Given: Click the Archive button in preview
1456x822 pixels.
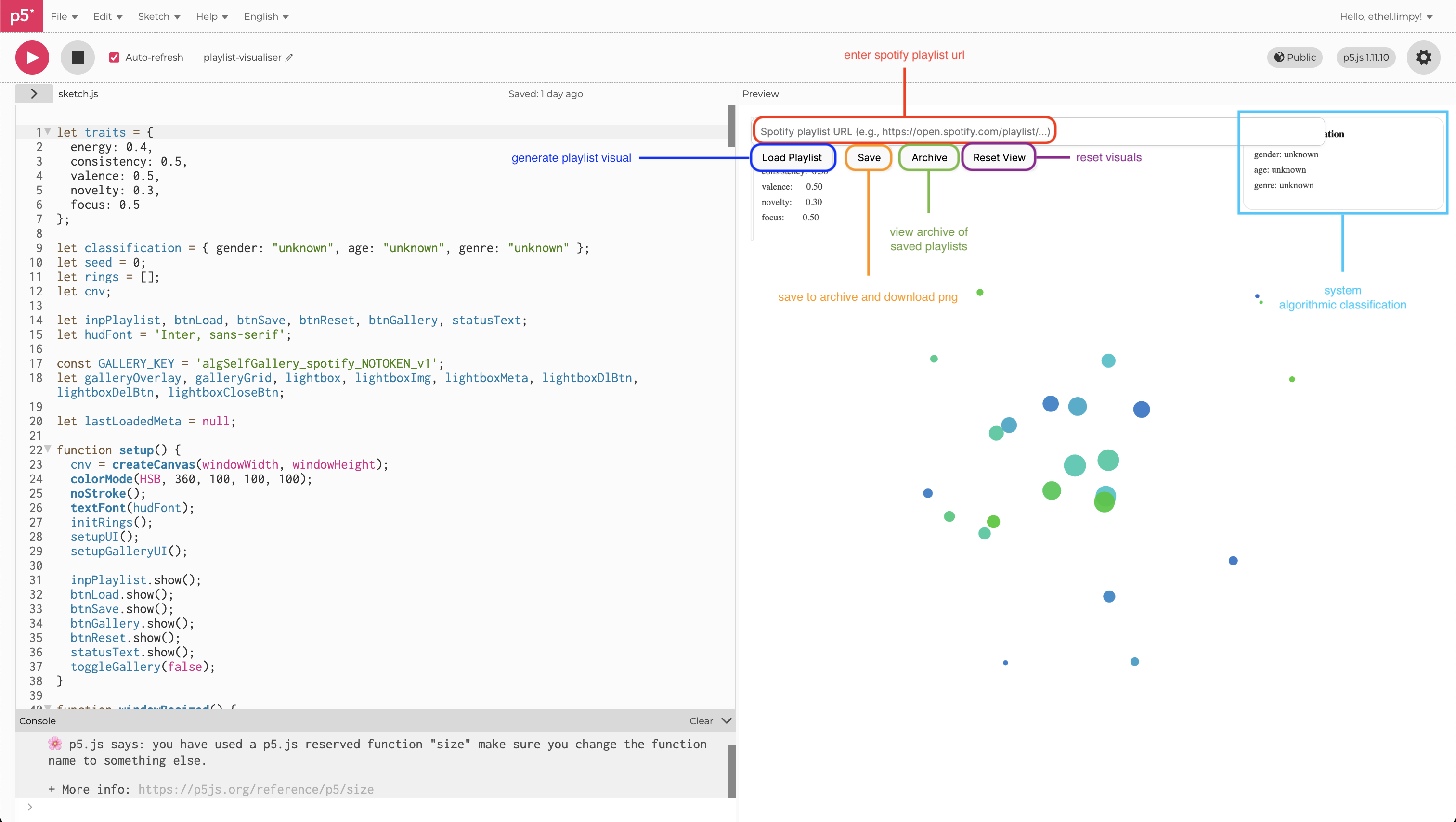Looking at the screenshot, I should (x=929, y=158).
